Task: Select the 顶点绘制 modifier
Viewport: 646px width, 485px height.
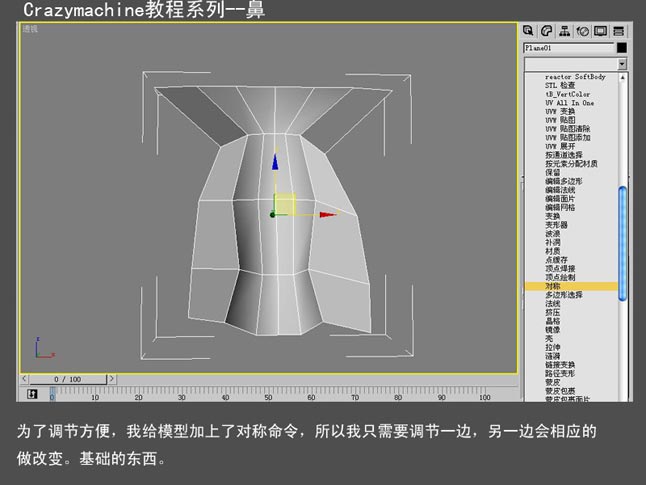Action: coord(560,277)
